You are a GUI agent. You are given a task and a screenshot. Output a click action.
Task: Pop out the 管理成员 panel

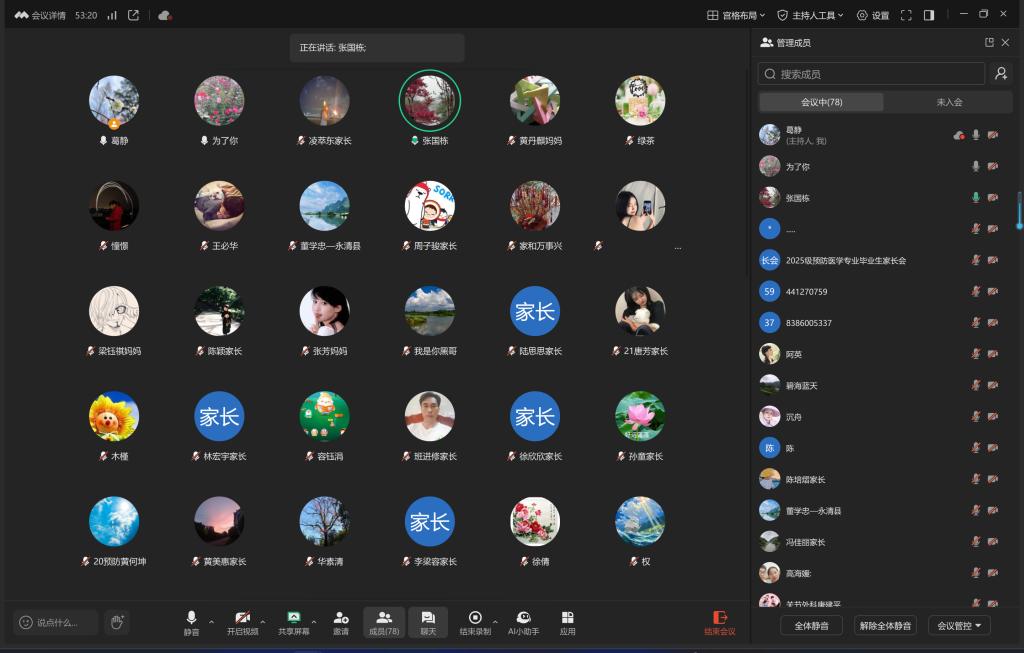click(989, 43)
